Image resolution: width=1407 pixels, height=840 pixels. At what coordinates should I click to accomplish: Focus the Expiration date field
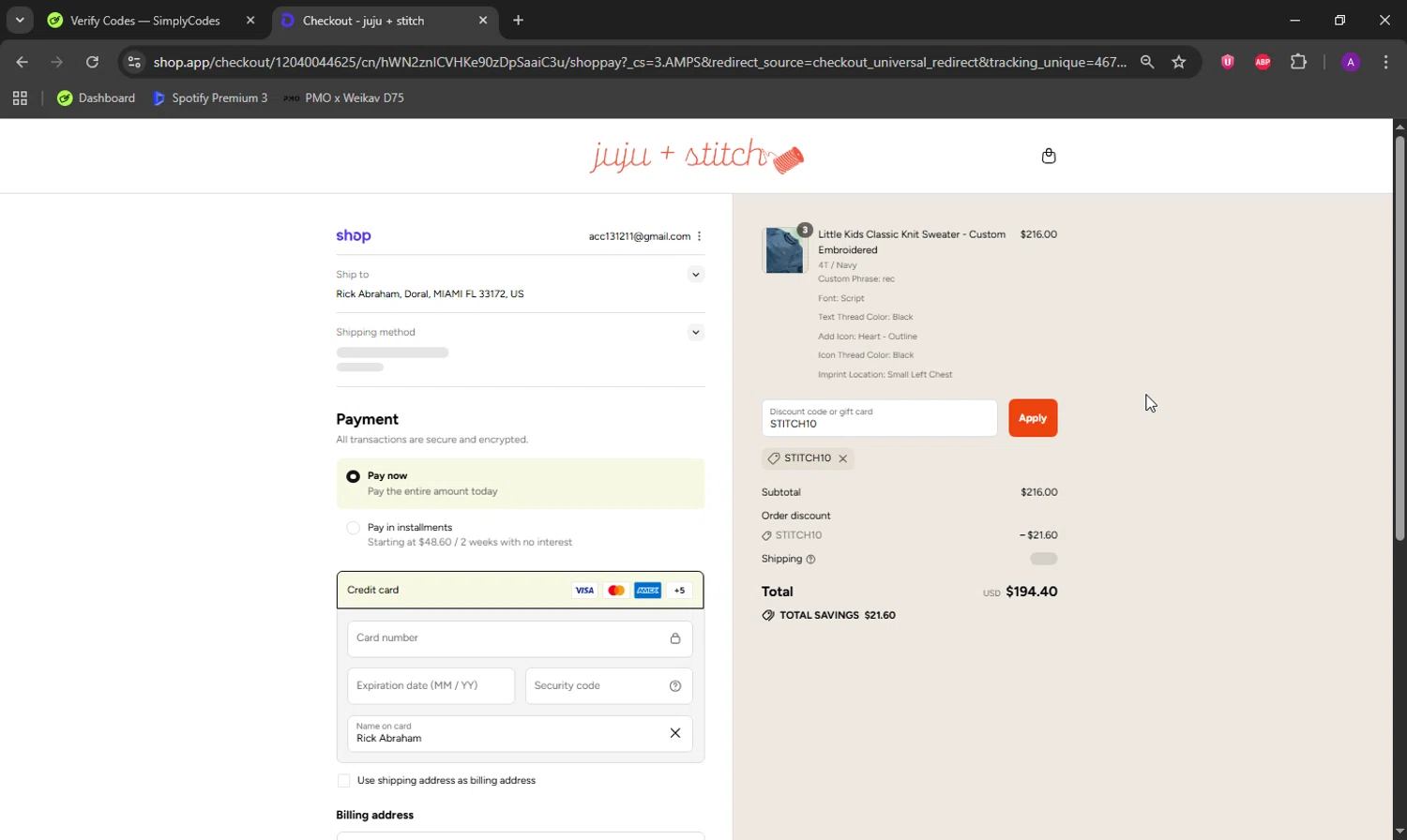[x=431, y=686]
